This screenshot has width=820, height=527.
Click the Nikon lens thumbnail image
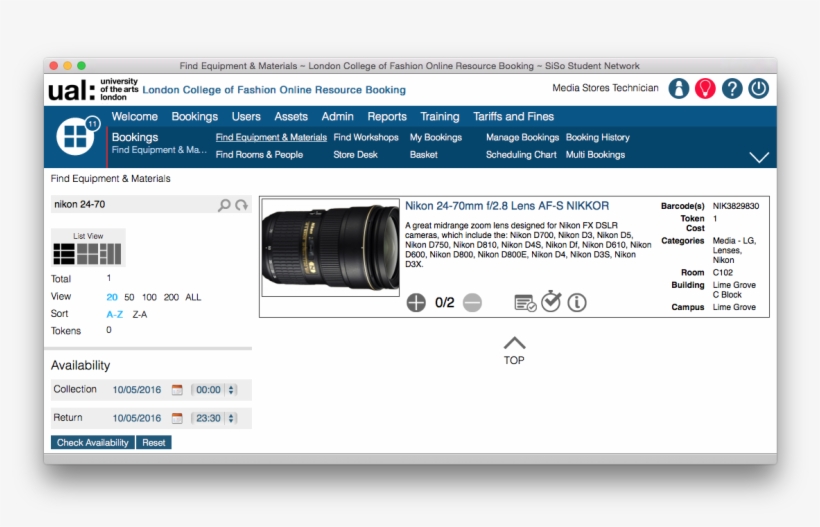click(331, 247)
